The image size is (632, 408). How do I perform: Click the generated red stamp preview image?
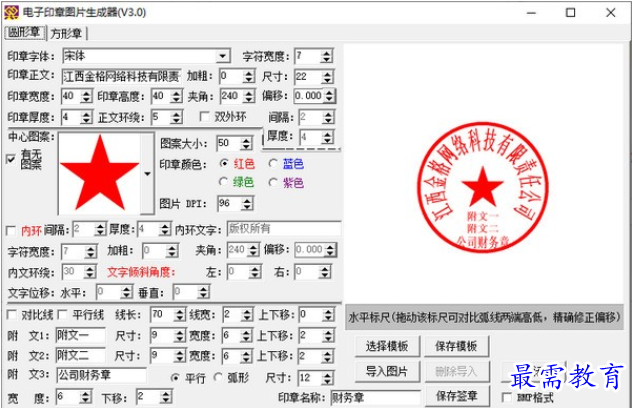point(482,187)
